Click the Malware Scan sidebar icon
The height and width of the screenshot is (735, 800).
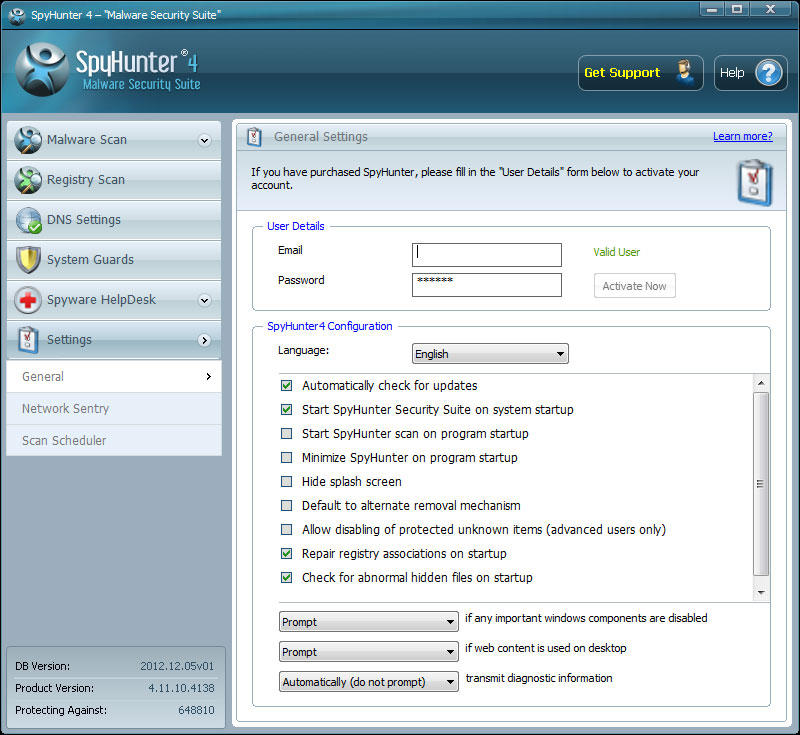click(x=28, y=140)
